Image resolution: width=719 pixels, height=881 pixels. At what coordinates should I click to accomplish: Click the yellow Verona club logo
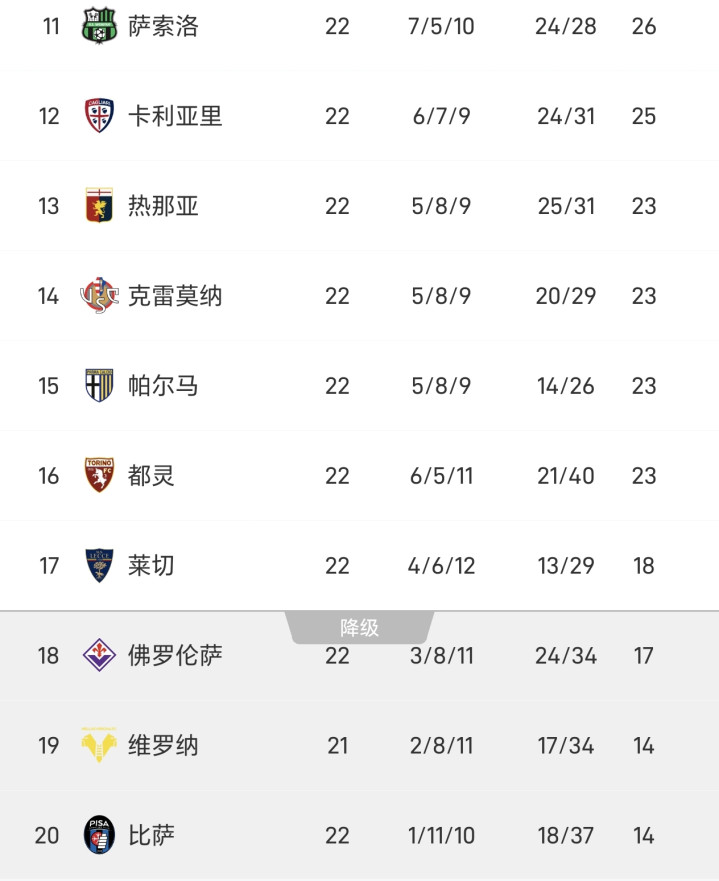point(99,746)
